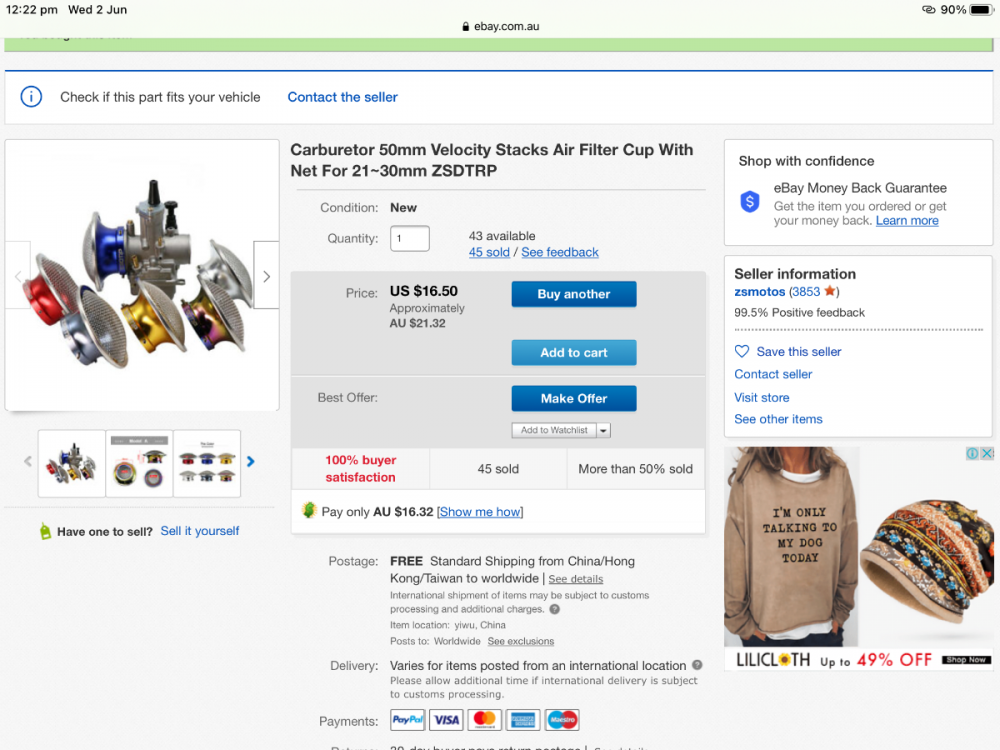
Task: Open the Contact the seller link
Action: [342, 97]
